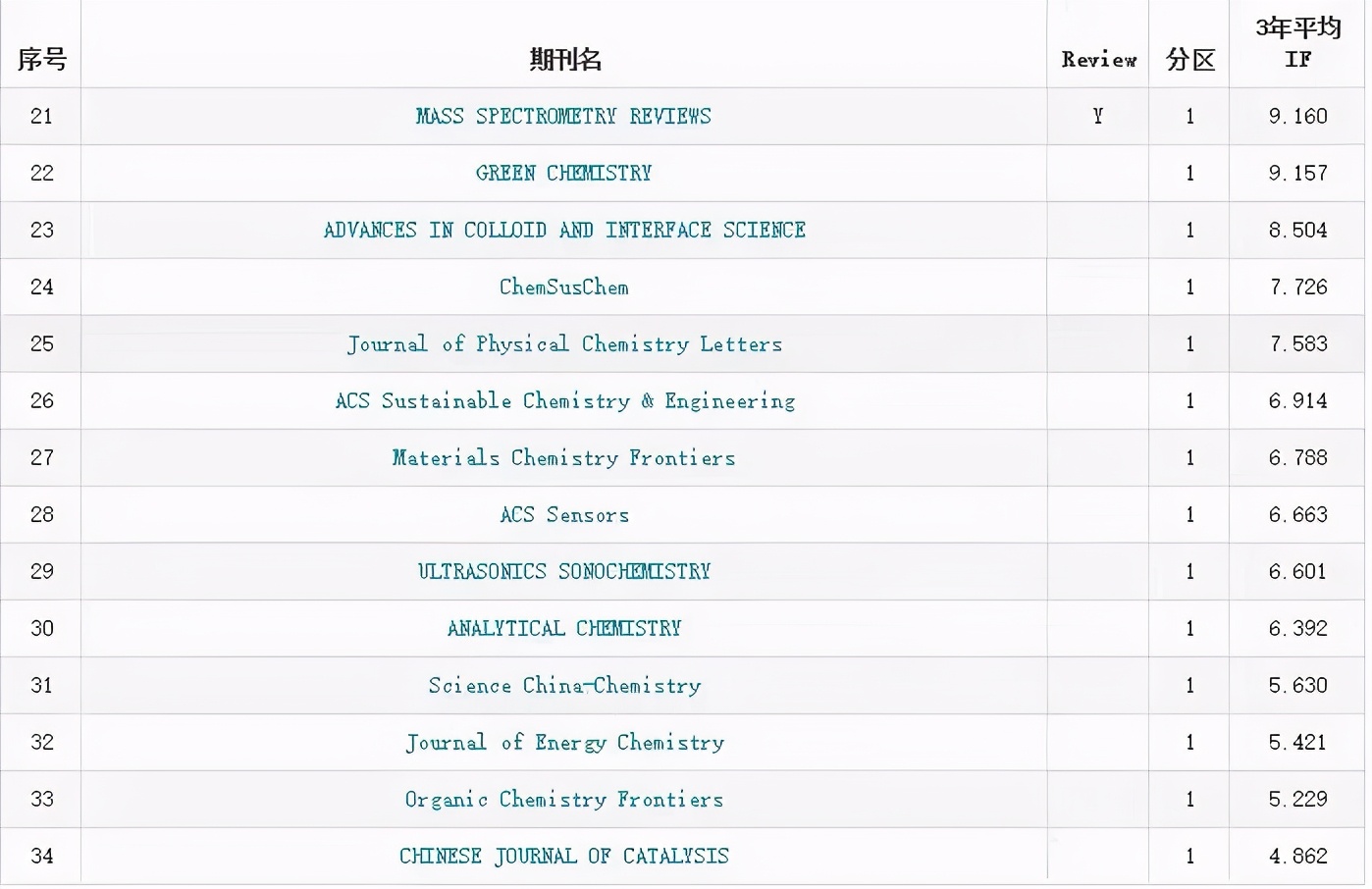The image size is (1372, 889).
Task: Open ACS Sensors journal link
Action: 563,514
